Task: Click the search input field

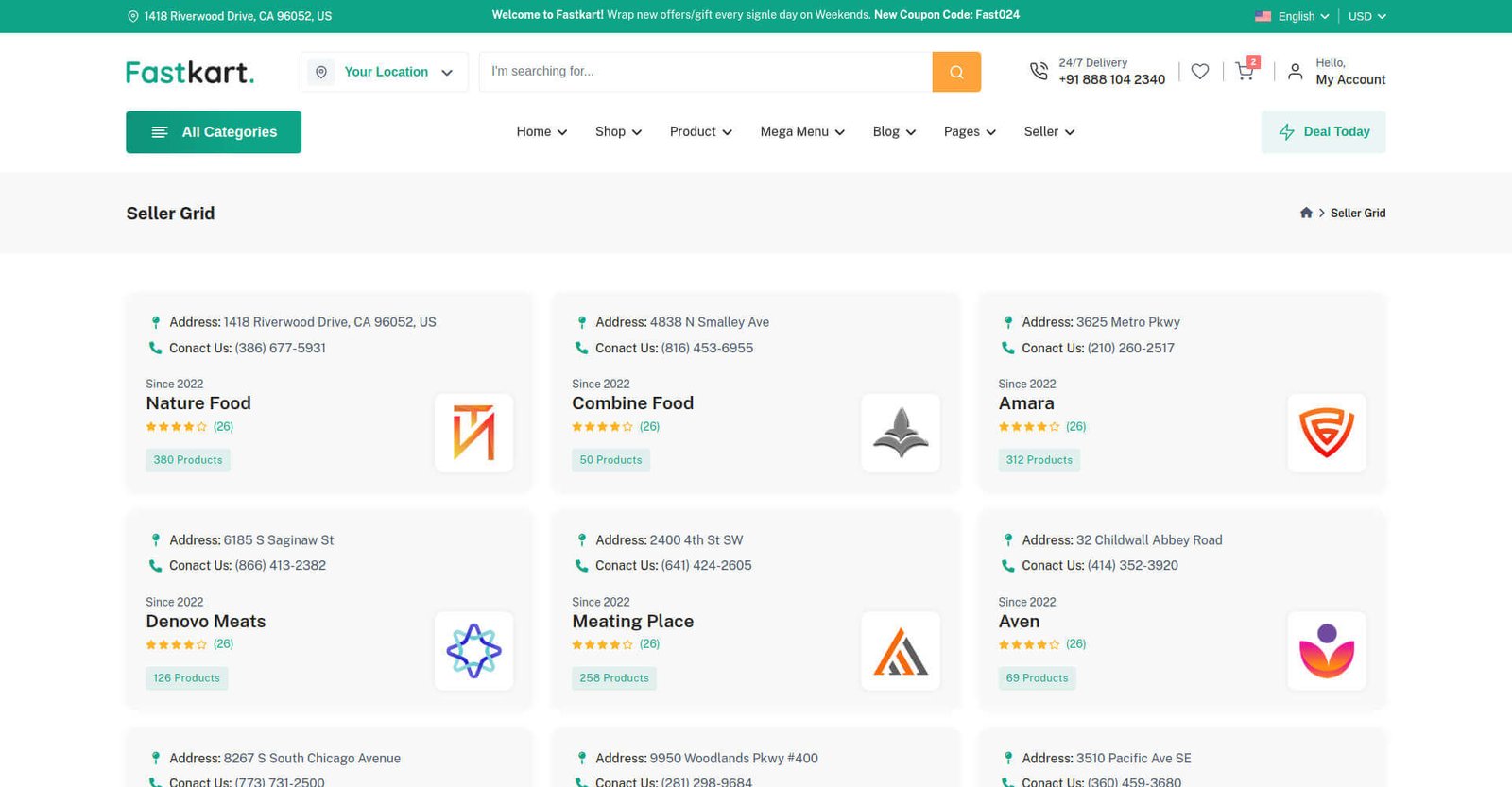Action: (x=705, y=72)
